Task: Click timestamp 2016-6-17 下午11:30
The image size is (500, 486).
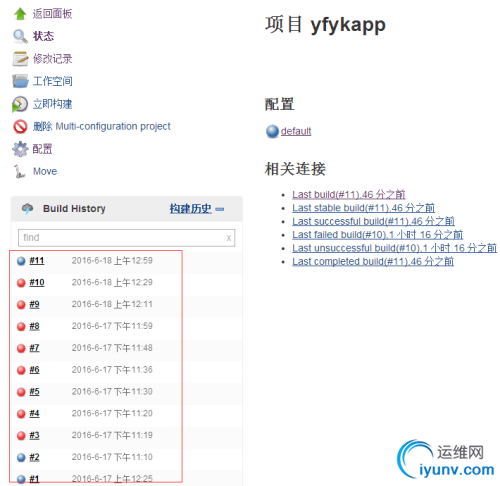Action: [x=112, y=392]
